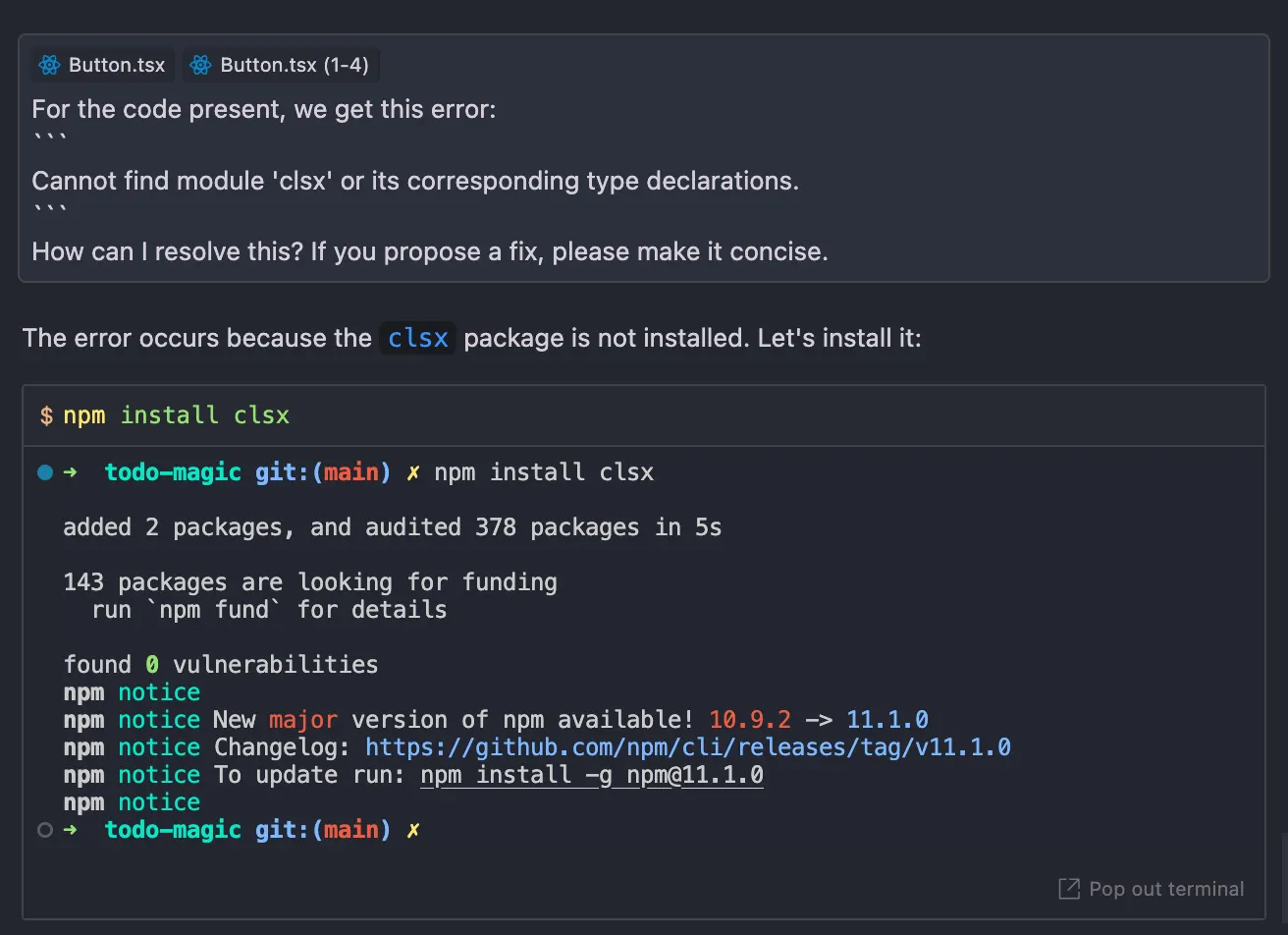The width and height of the screenshot is (1288, 935).
Task: Select the "found 0 vulnerabilities" line
Action: pos(221,665)
